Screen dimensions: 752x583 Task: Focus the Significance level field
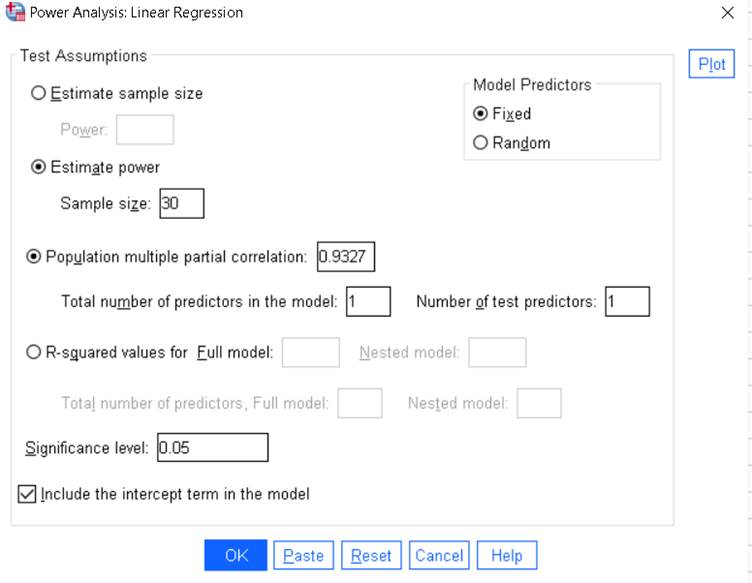click(x=212, y=447)
